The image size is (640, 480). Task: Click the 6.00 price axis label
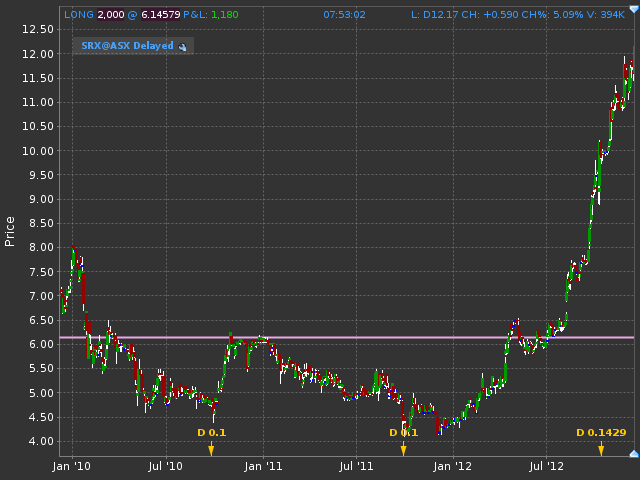coord(42,344)
